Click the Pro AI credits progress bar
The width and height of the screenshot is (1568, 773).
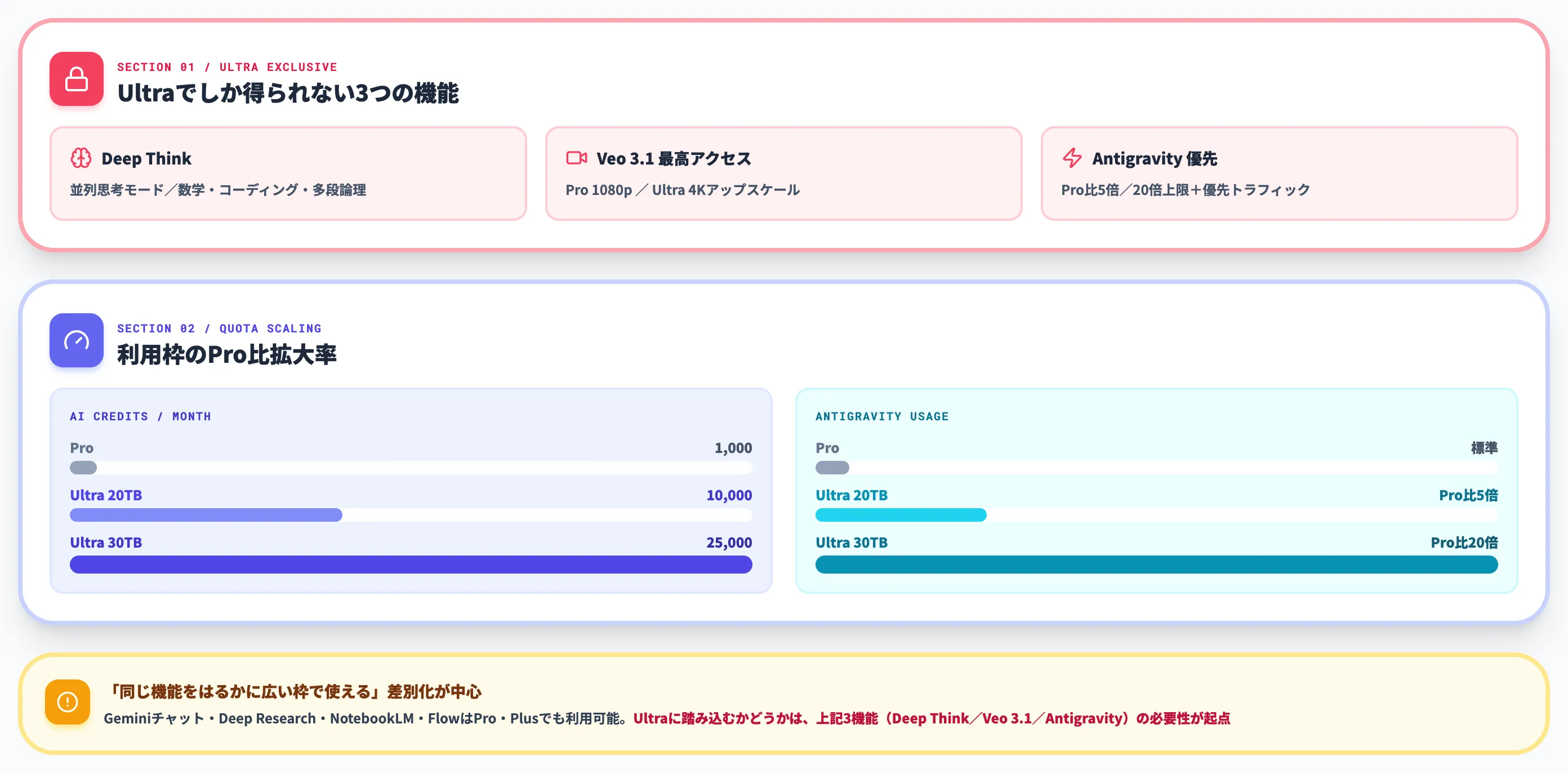[411, 468]
